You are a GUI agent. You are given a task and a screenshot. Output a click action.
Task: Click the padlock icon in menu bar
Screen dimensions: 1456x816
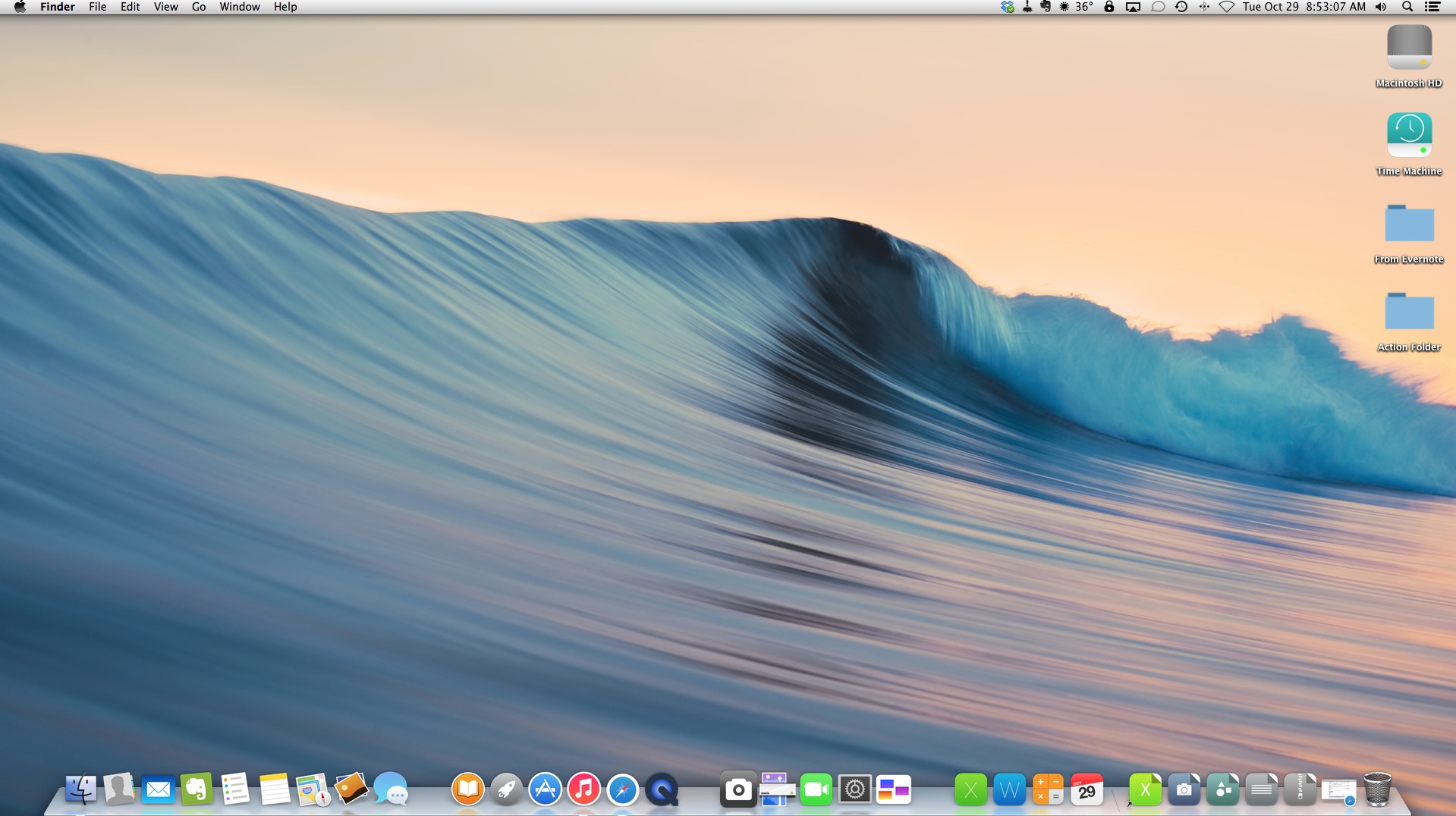[x=1109, y=7]
